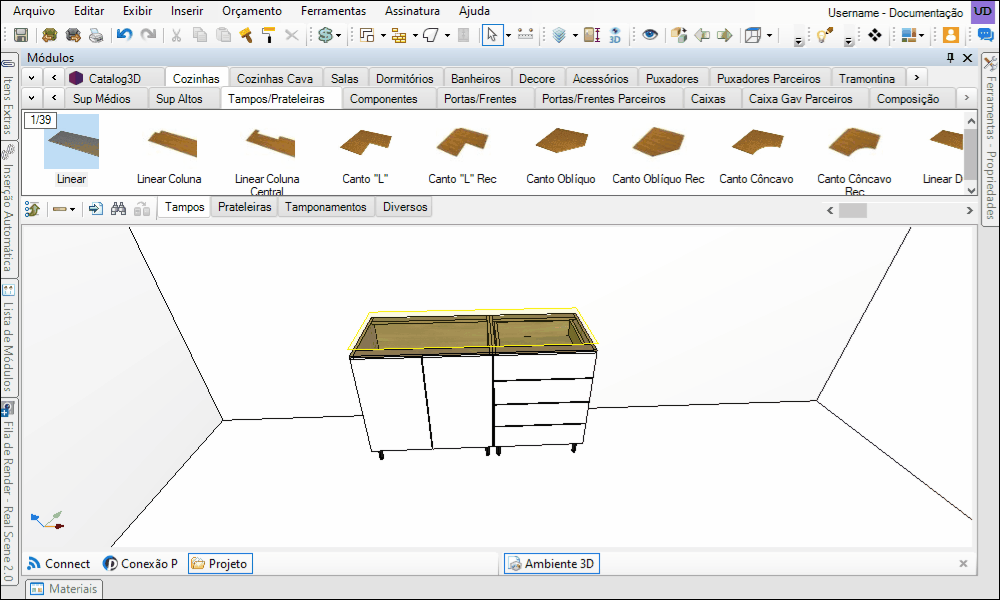Expand the layers icon dropdown arrow
The image size is (1000, 600).
click(575, 36)
